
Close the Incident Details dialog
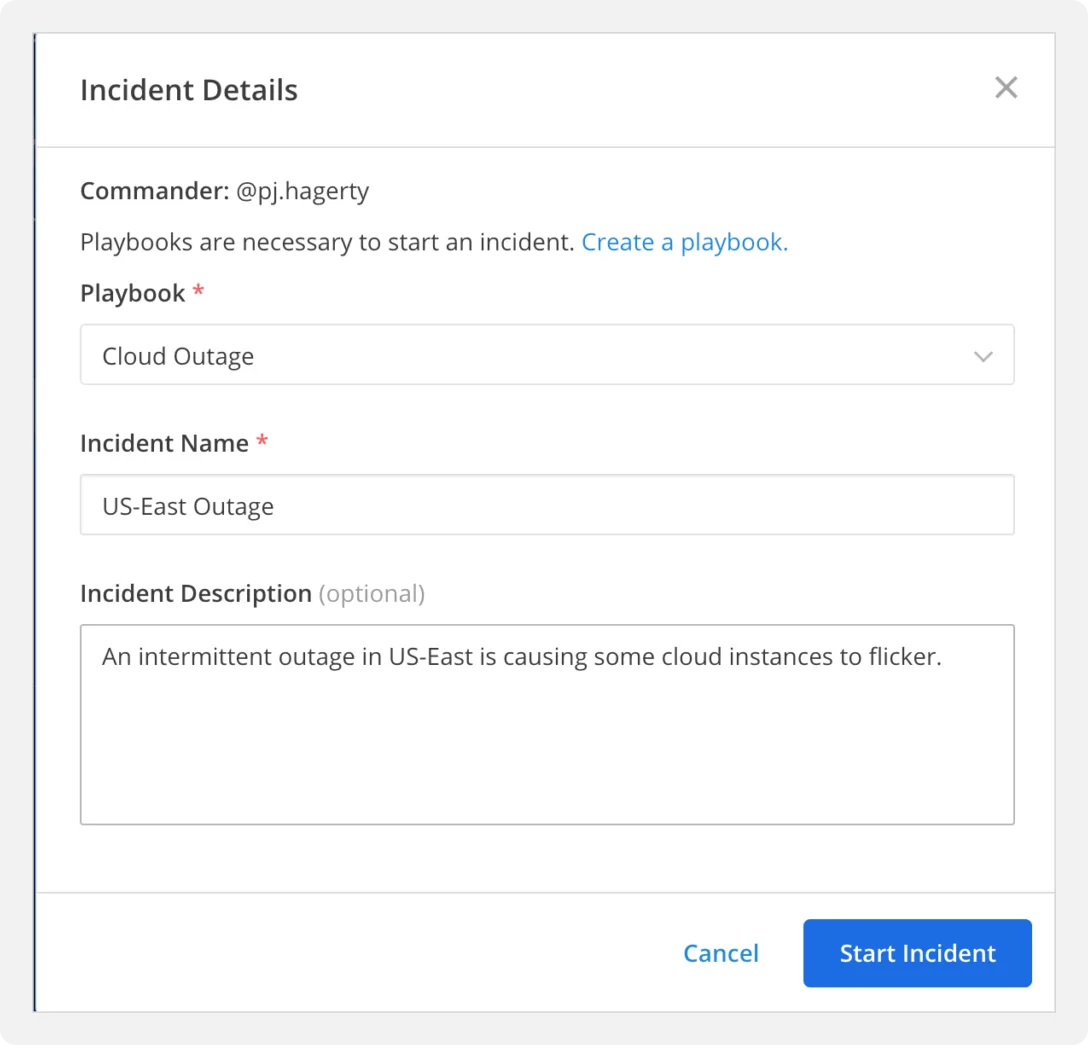pos(1005,88)
